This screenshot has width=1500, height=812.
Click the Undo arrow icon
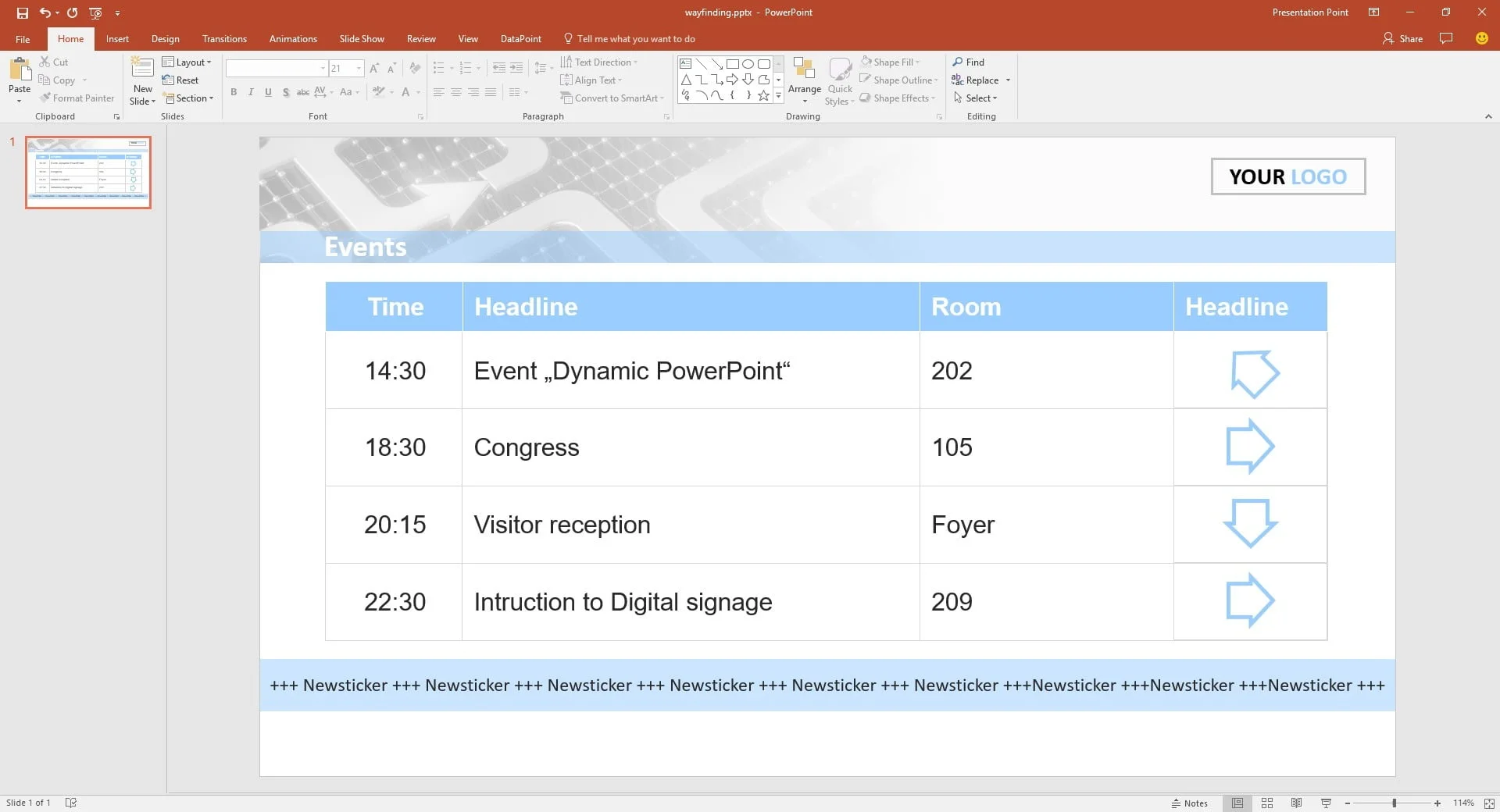click(x=45, y=12)
